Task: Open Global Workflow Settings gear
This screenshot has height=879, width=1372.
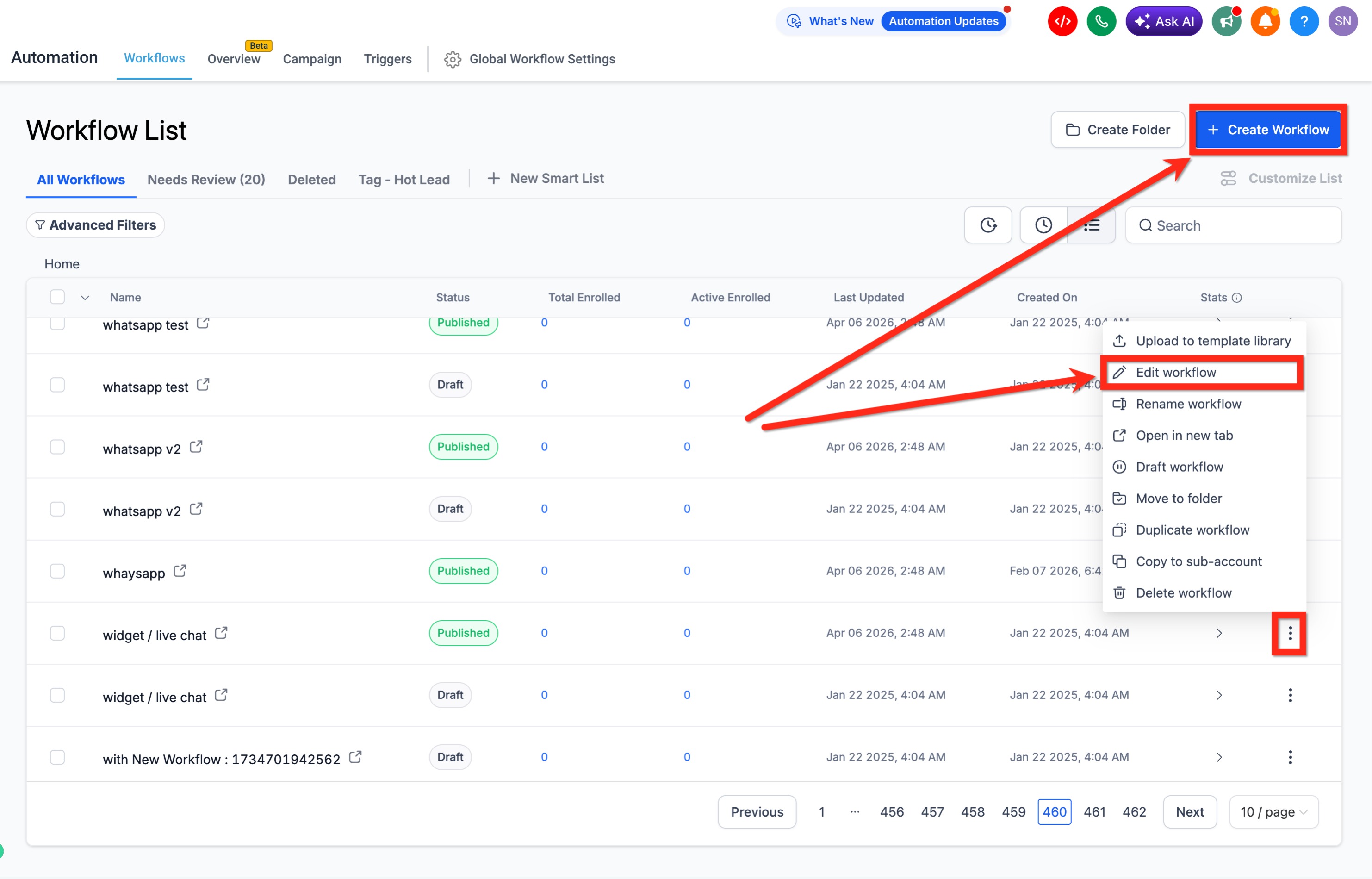Action: [453, 59]
